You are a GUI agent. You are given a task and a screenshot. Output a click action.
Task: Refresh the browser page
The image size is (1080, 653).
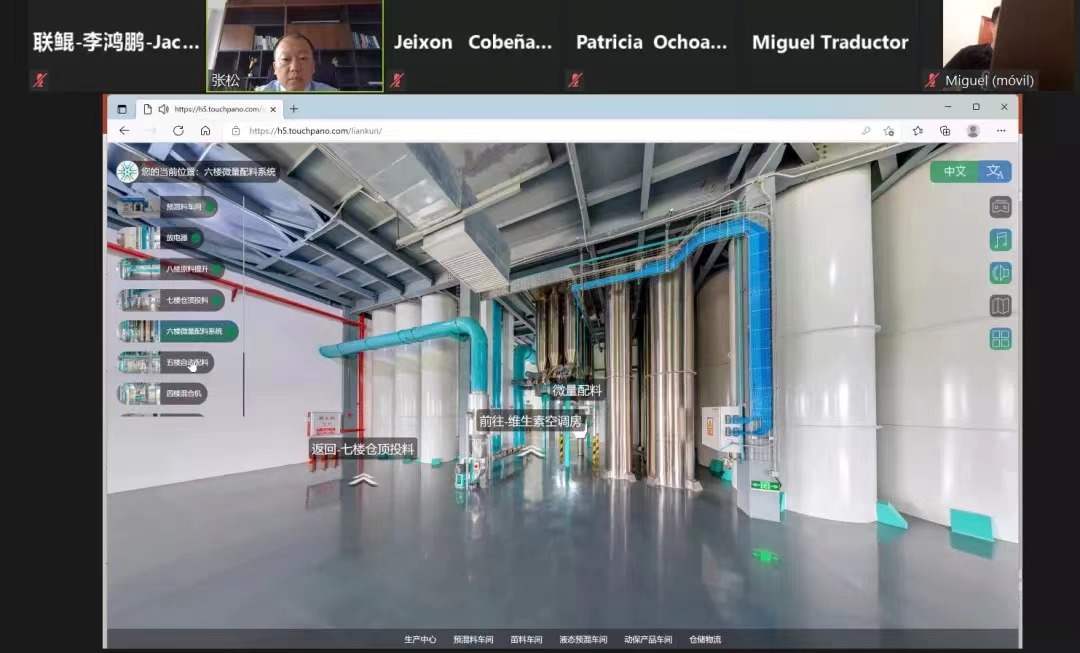coord(178,130)
